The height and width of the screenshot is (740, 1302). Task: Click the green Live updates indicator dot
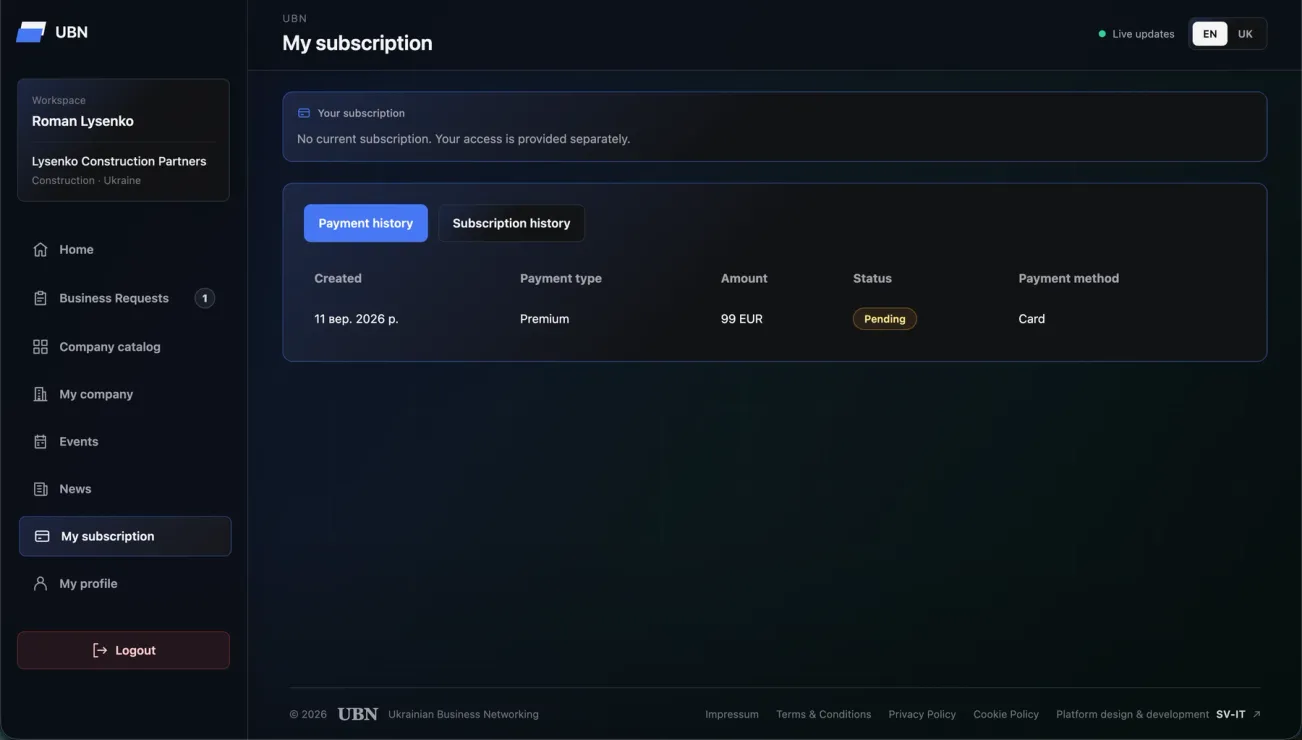[1102, 34]
